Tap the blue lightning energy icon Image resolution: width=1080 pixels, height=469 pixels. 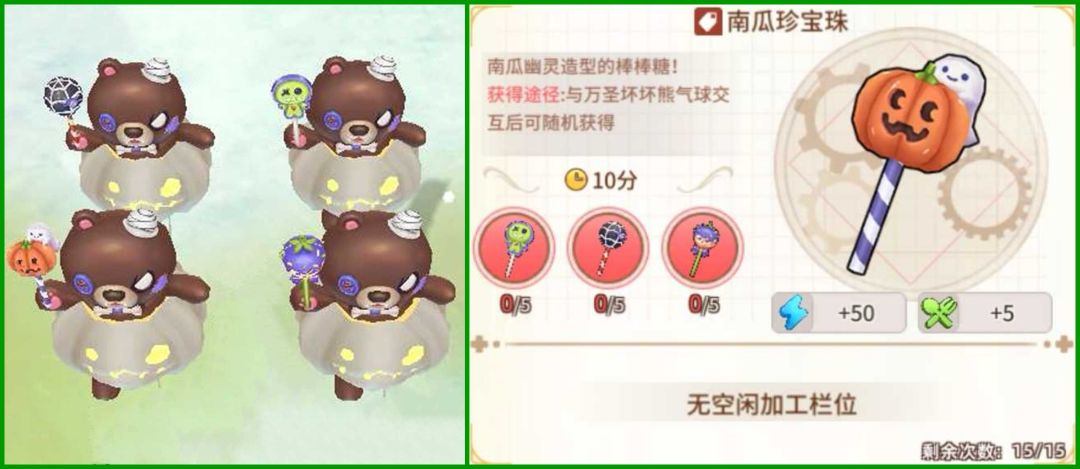tap(793, 313)
